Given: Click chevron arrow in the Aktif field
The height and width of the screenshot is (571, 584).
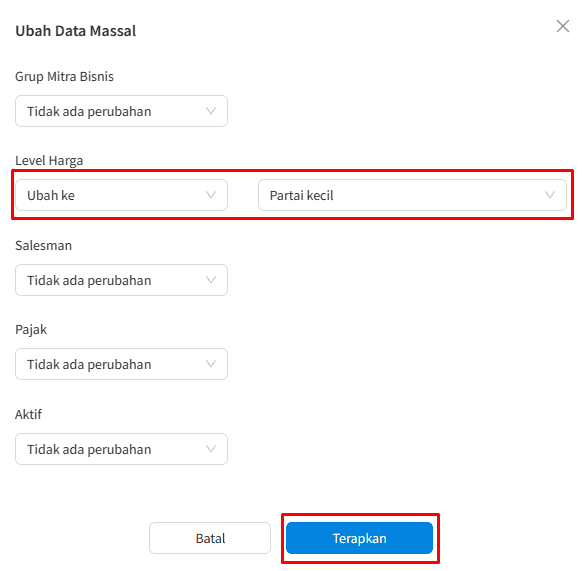Looking at the screenshot, I should click(x=211, y=449).
